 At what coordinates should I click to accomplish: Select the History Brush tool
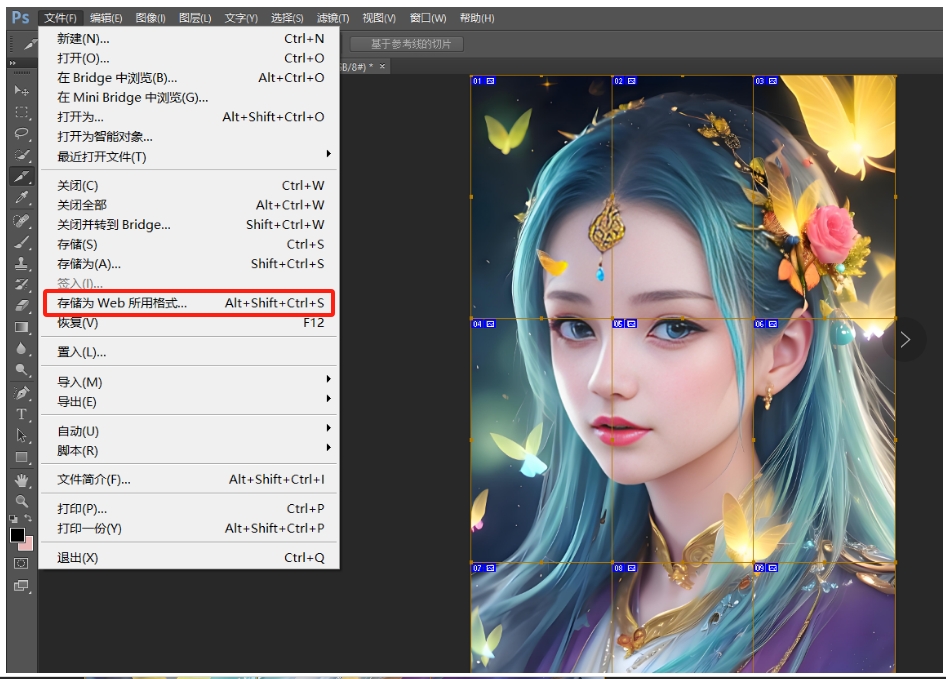point(22,284)
